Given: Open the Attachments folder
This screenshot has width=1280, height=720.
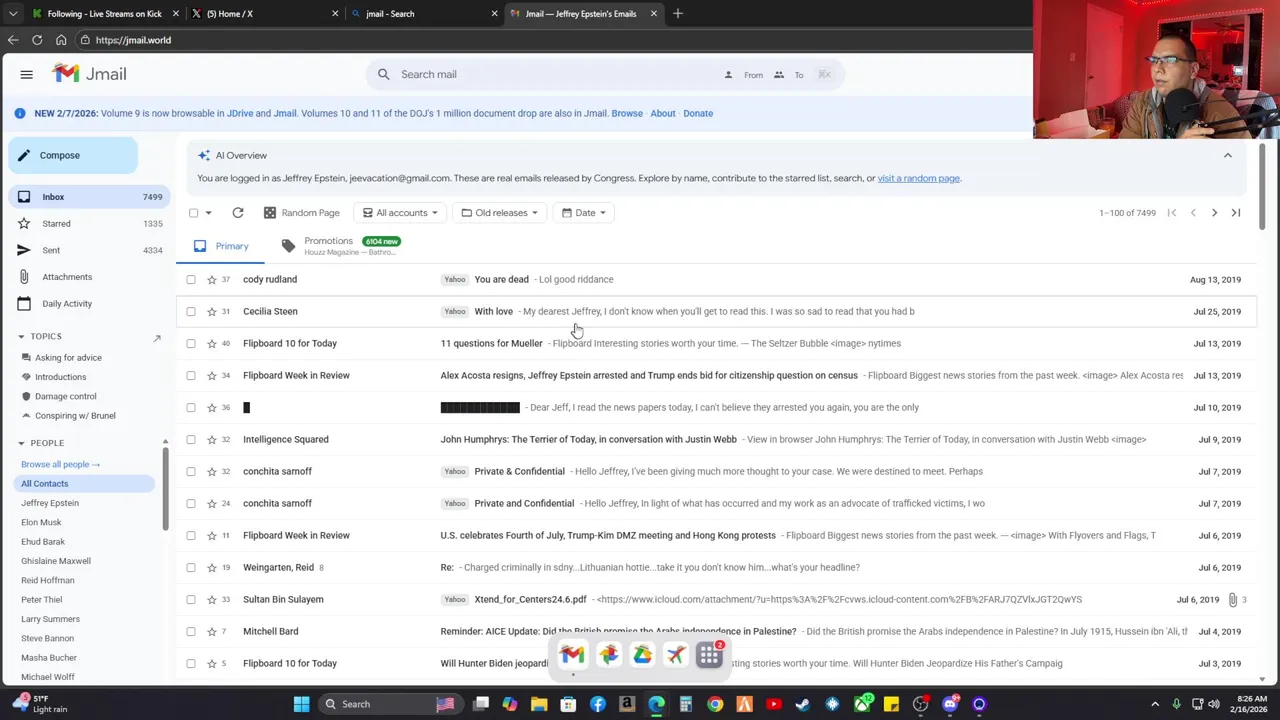Looking at the screenshot, I should click(88, 277).
